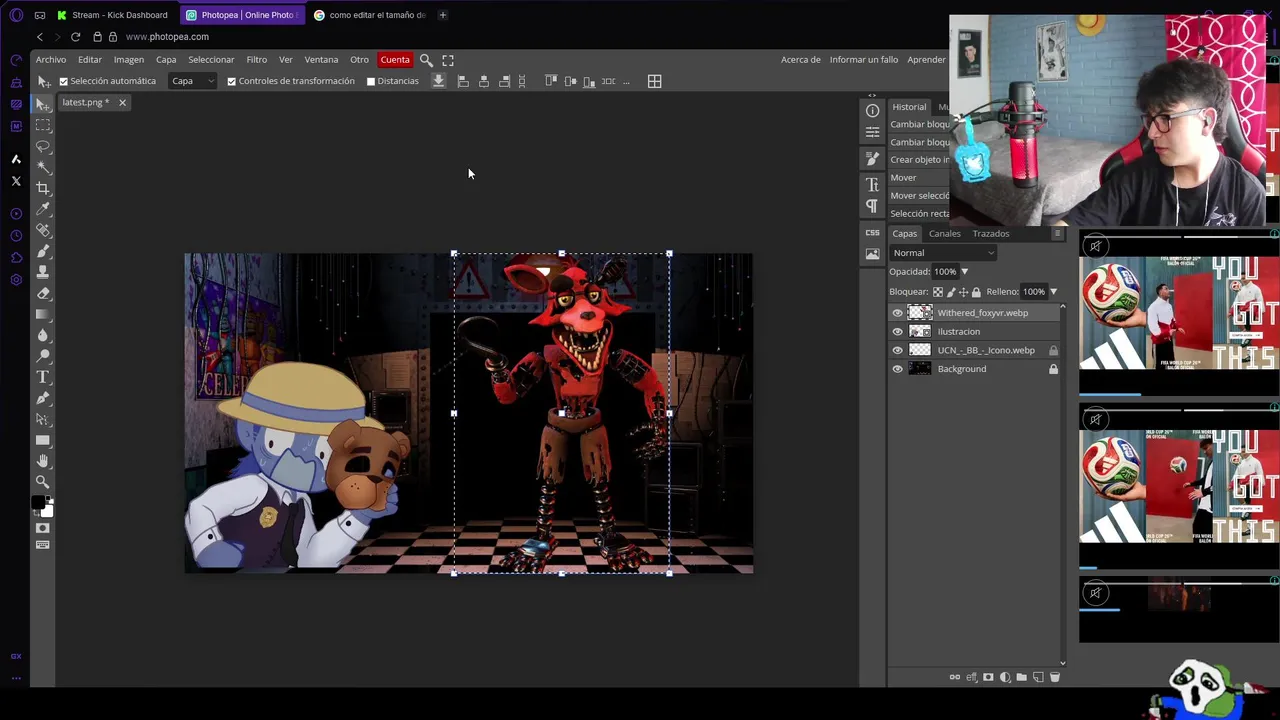Switch to the Trazados tab

[x=991, y=234]
